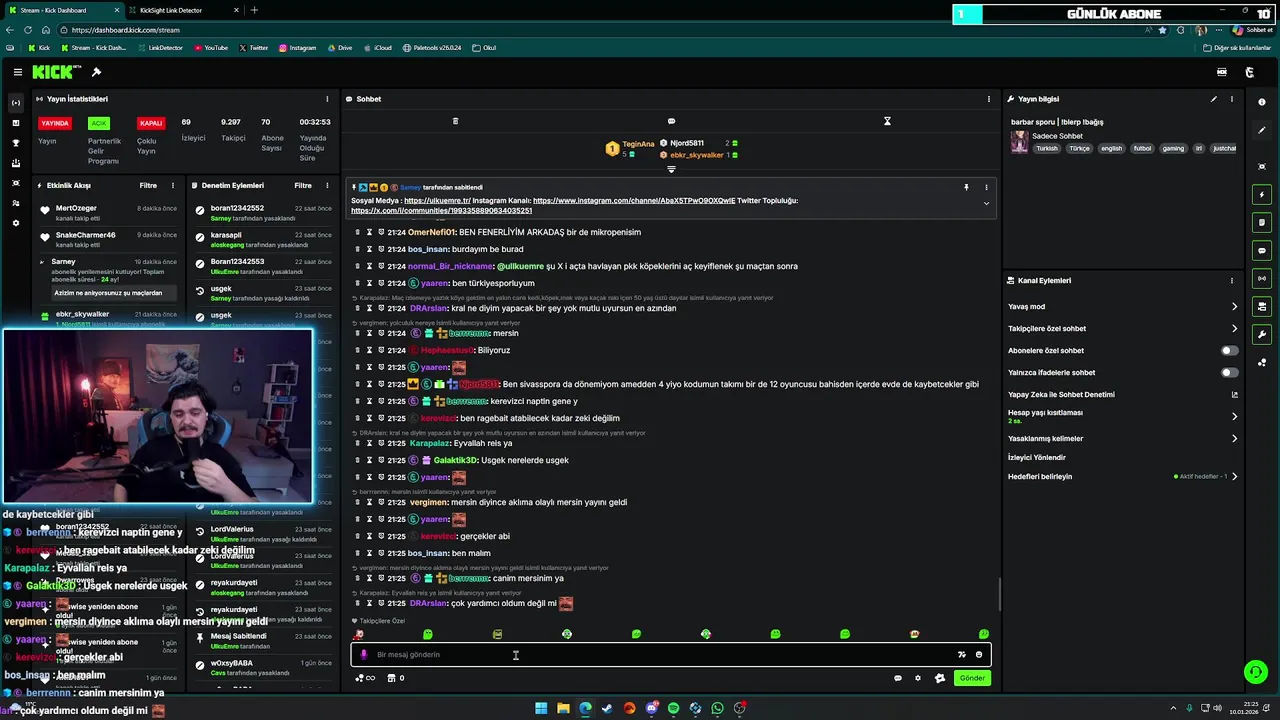Open Steam from the taskbar
Image resolution: width=1280 pixels, height=720 pixels.
pos(607,708)
